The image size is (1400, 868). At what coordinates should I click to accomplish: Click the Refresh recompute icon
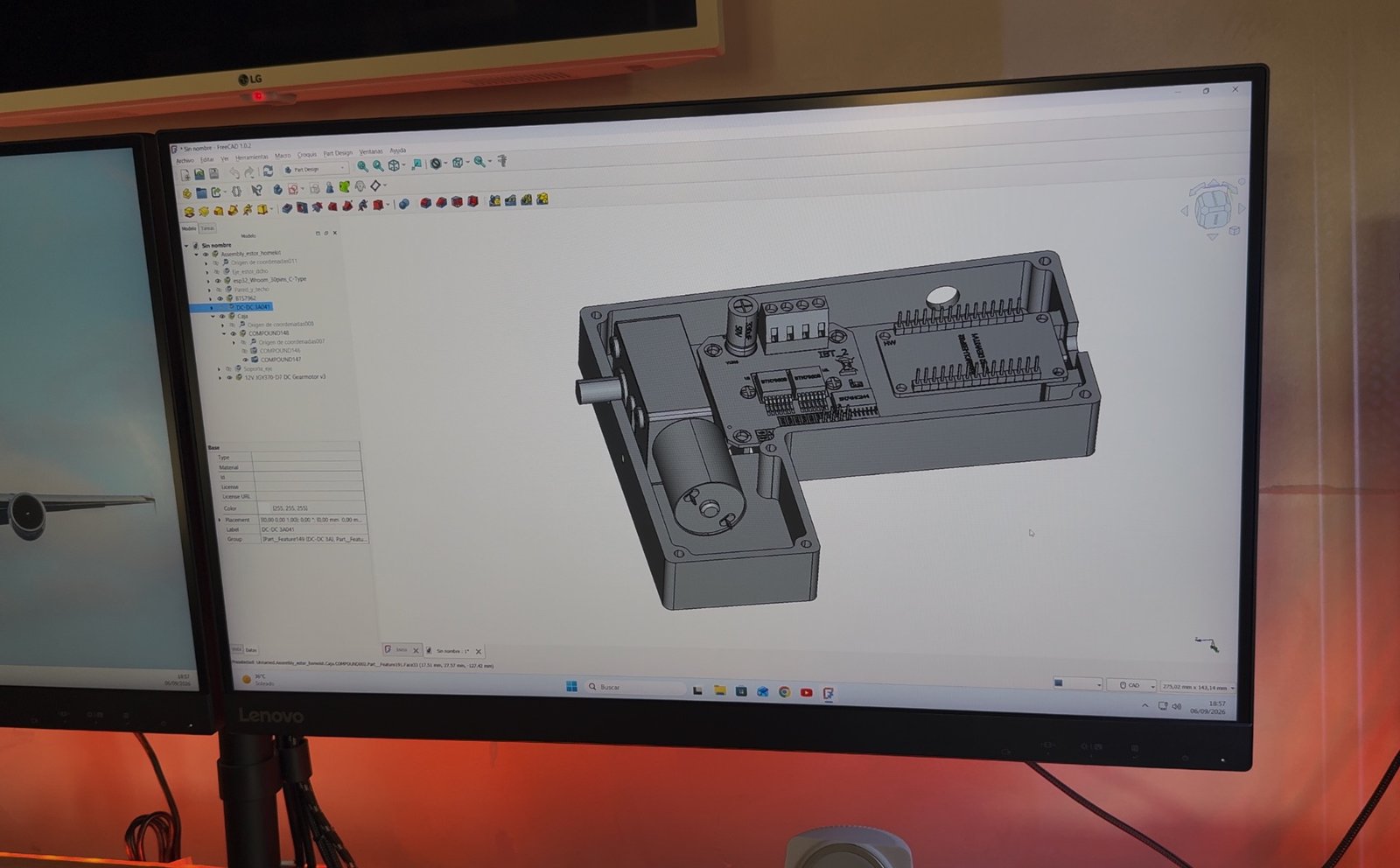(268, 171)
